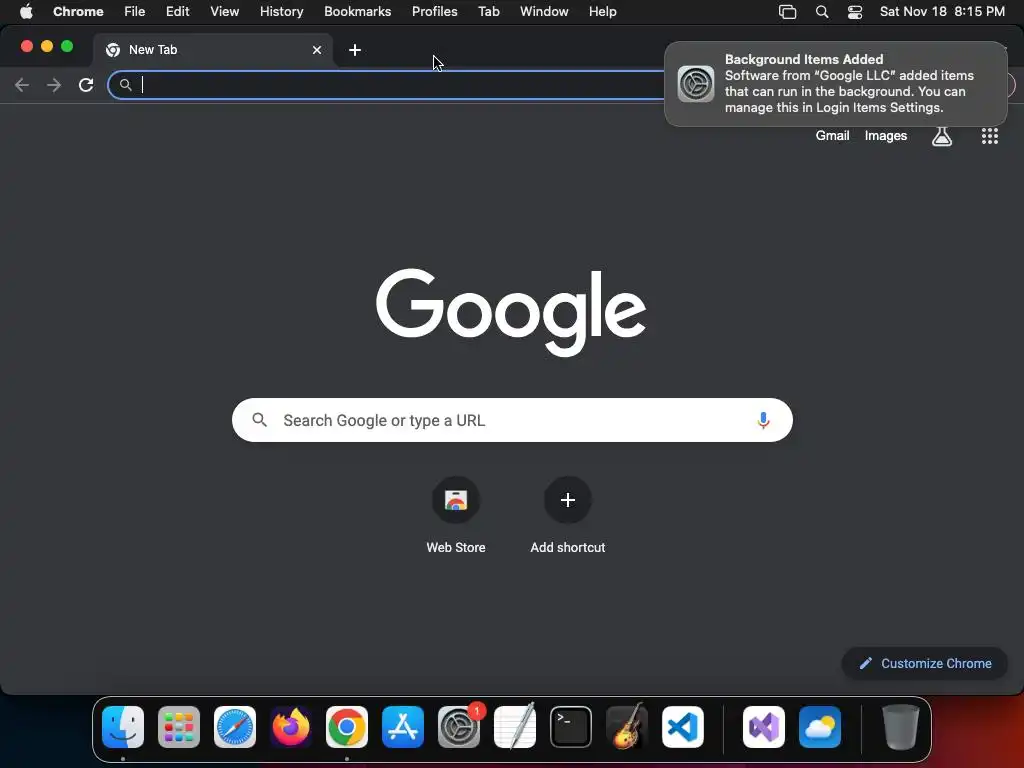The image size is (1024, 768).
Task: Open the Tab menu
Action: [x=488, y=11]
